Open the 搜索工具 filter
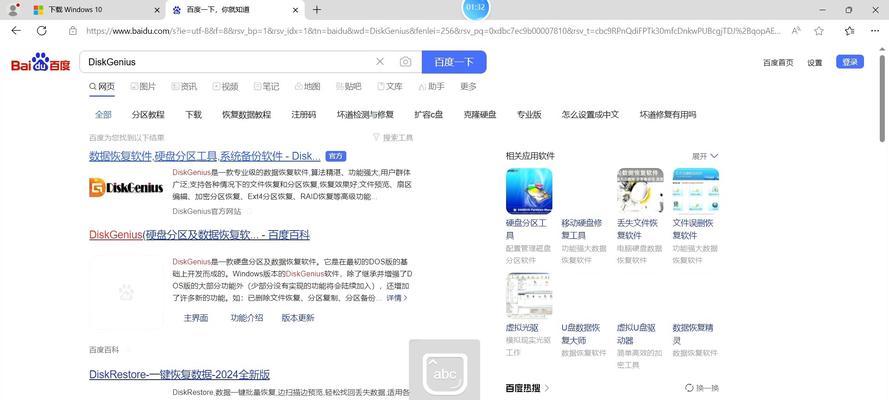 [393, 138]
